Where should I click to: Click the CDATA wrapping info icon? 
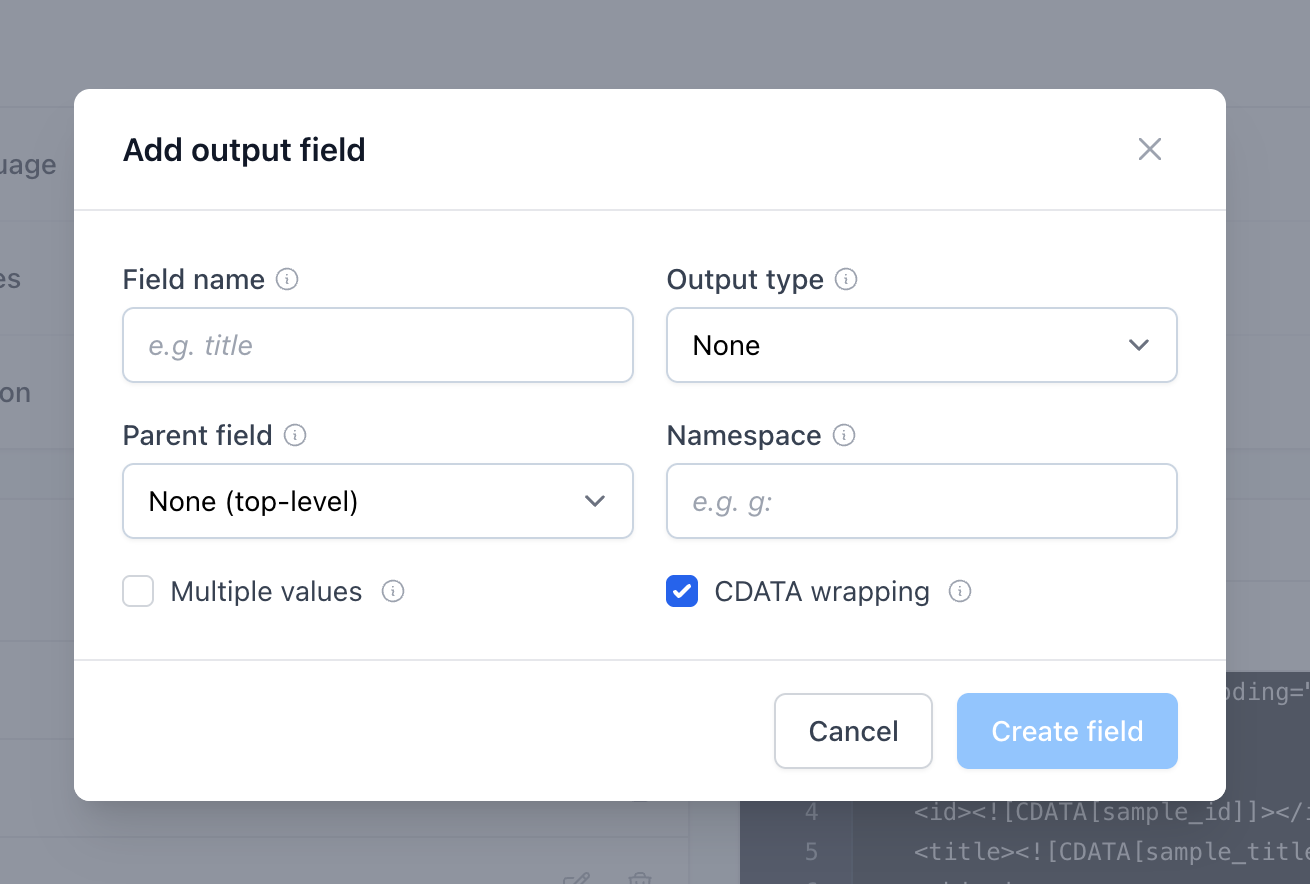pyautogui.click(x=960, y=591)
